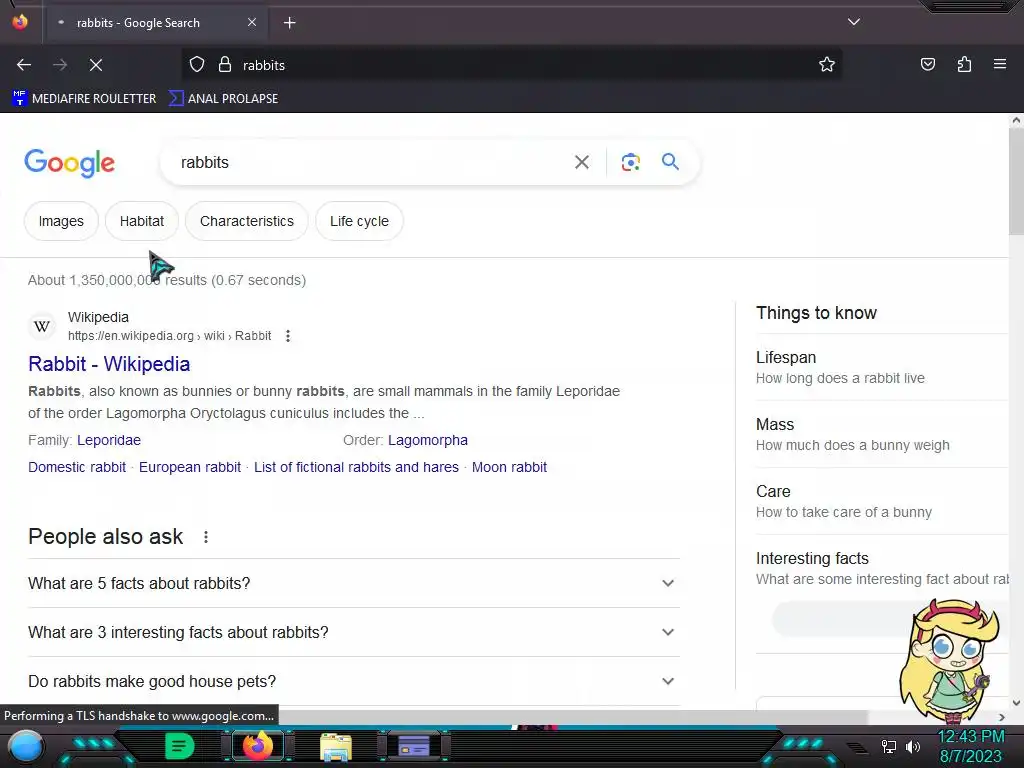Expand 'What are 3 interesting facts about rabbits?'
Viewport: 1024px width, 768px height.
click(353, 632)
